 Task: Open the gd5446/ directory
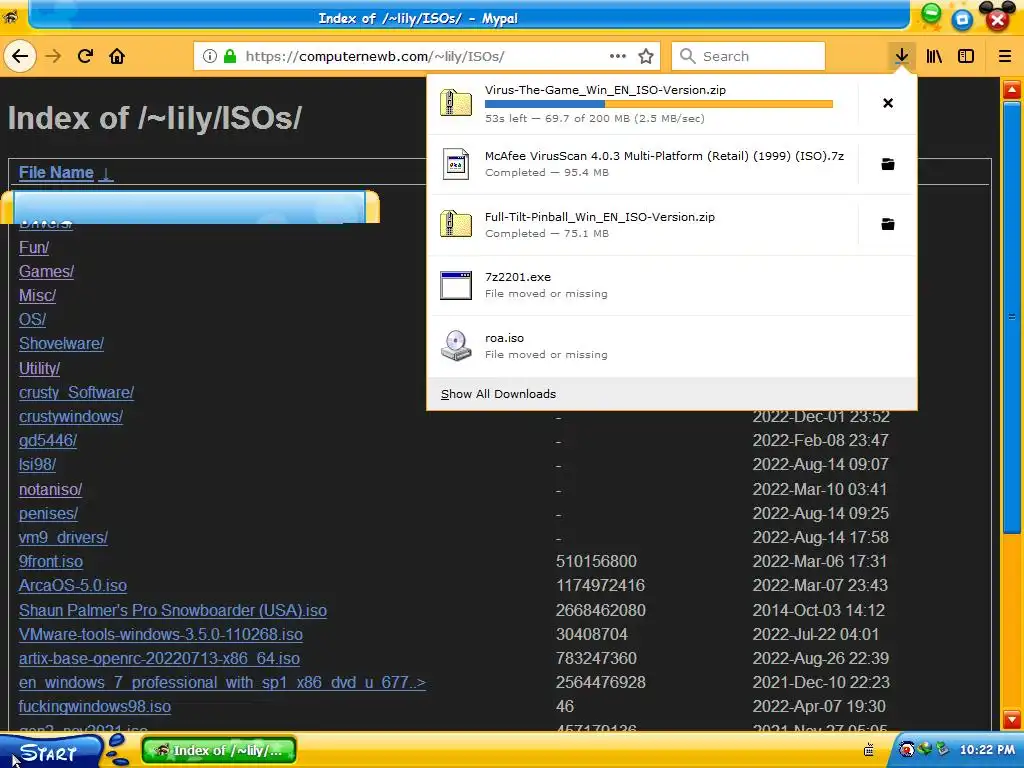[48, 441]
